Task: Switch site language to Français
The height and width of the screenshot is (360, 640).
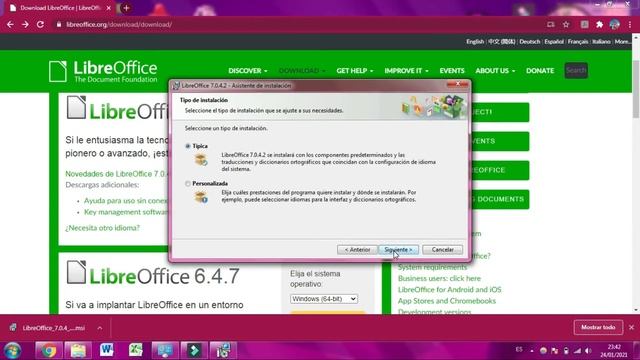Action: pyautogui.click(x=578, y=42)
